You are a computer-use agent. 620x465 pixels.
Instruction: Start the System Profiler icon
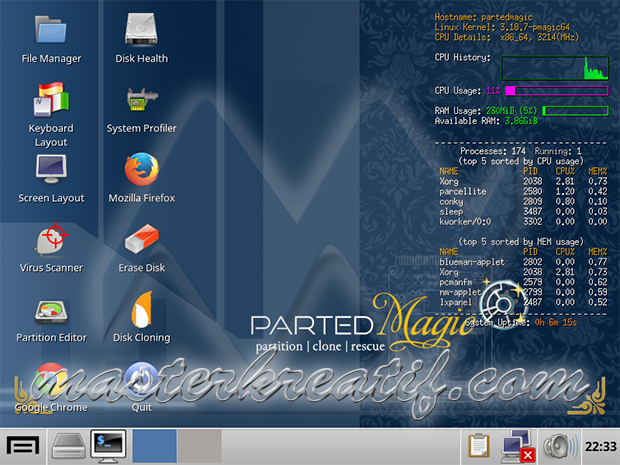pyautogui.click(x=142, y=99)
